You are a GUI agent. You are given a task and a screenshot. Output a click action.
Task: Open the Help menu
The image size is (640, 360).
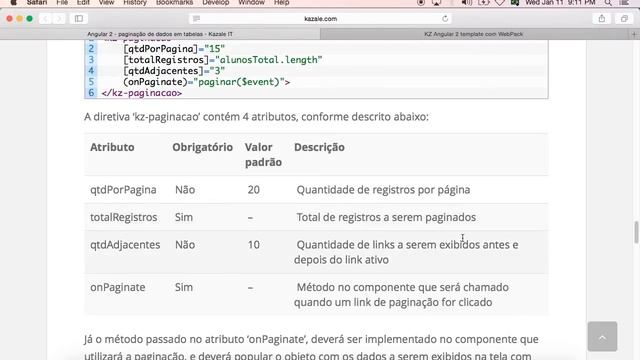click(x=282, y=2)
